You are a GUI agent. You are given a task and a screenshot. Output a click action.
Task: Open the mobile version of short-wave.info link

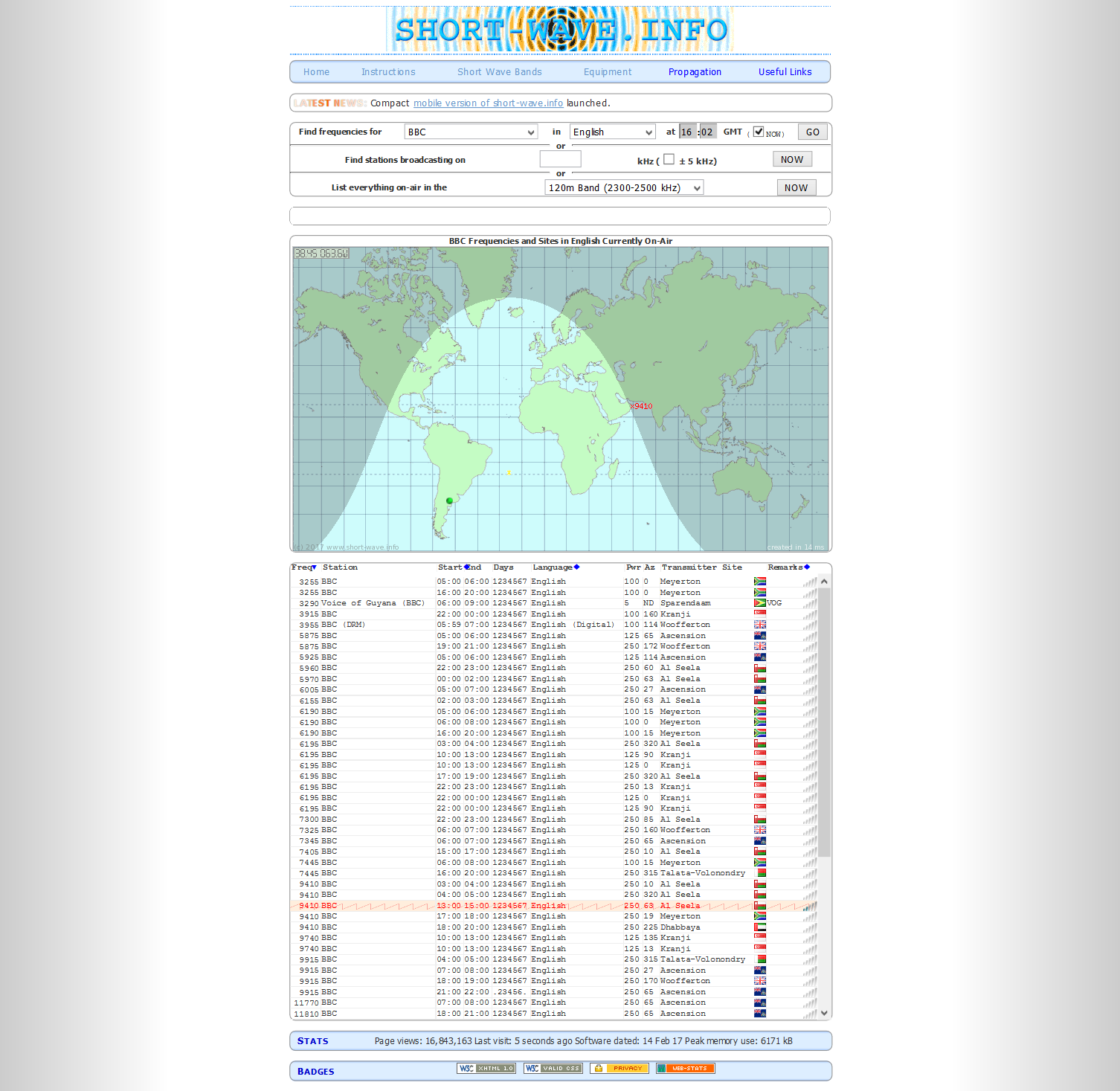tap(489, 103)
